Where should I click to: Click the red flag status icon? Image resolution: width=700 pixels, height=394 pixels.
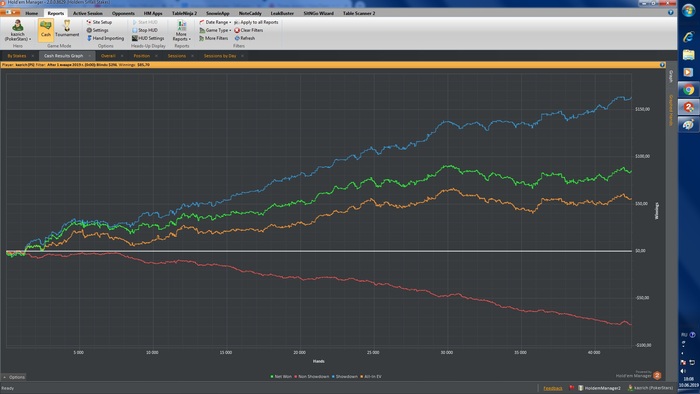(571, 388)
